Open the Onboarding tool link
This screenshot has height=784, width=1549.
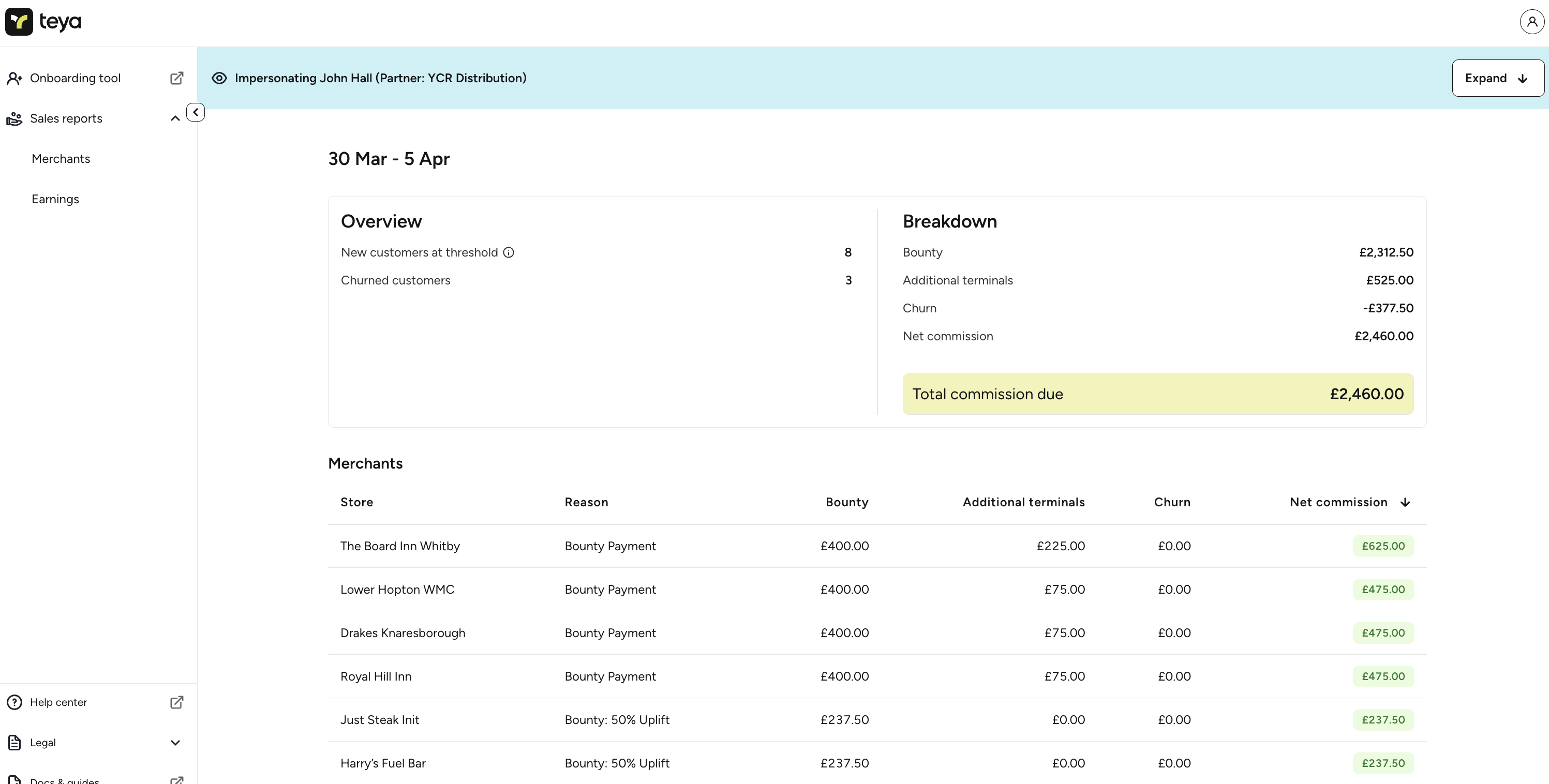coord(75,78)
